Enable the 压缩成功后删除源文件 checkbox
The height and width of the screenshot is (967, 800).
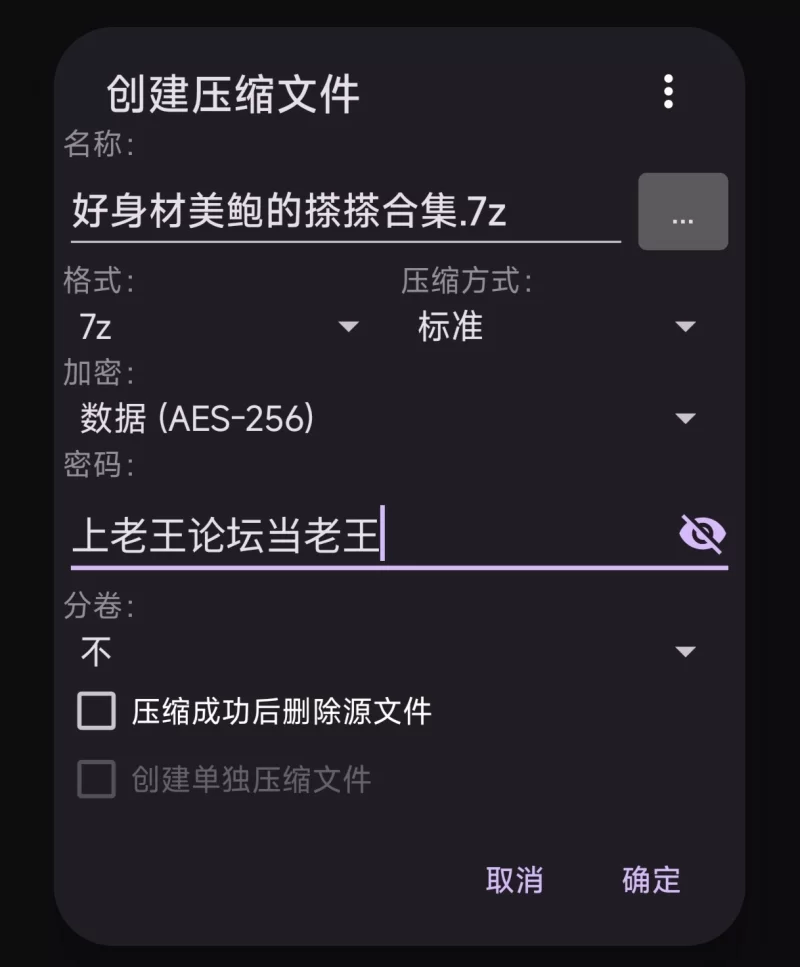(97, 712)
